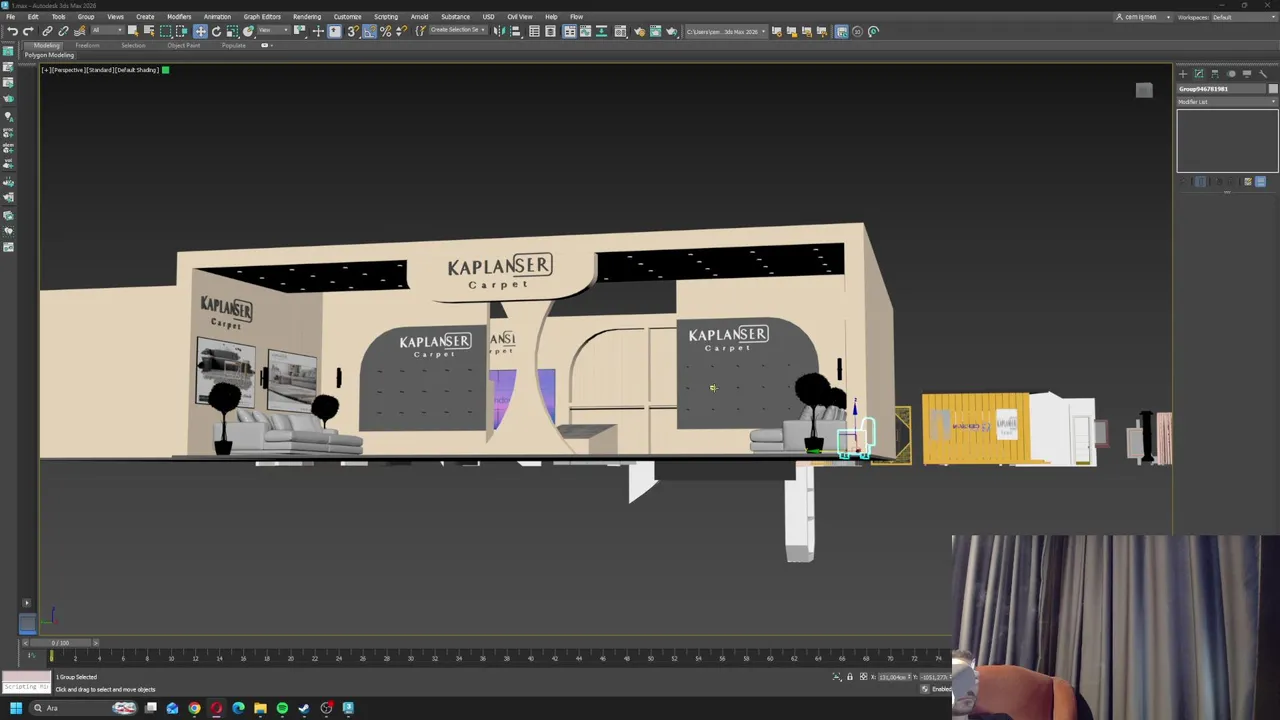The width and height of the screenshot is (1280, 720).
Task: Open the Rendering menu
Action: click(307, 17)
